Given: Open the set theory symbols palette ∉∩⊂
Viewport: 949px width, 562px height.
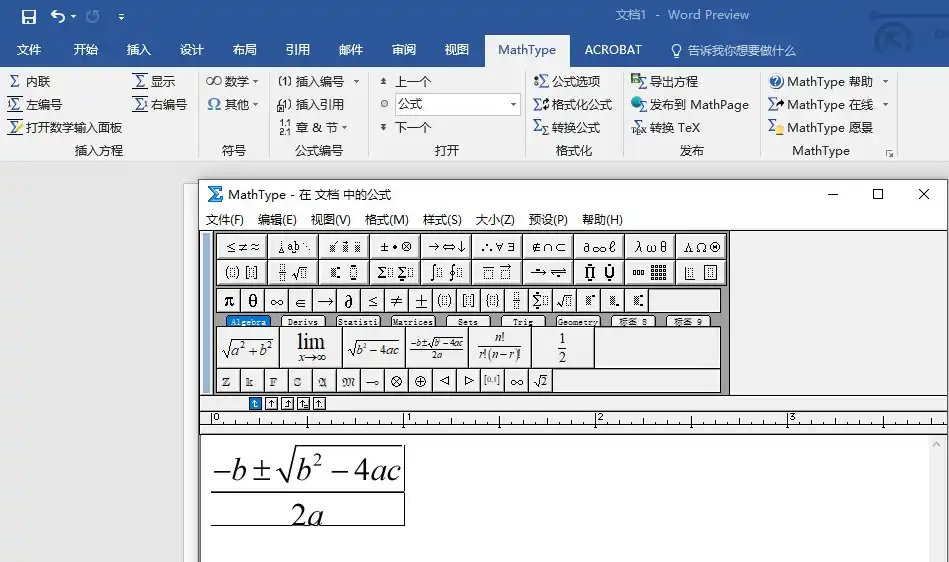Looking at the screenshot, I should (x=548, y=246).
